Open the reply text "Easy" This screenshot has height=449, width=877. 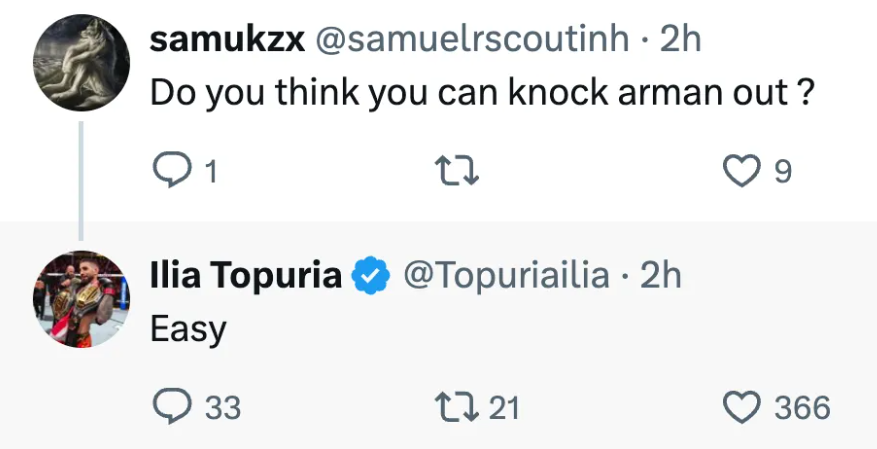point(188,328)
